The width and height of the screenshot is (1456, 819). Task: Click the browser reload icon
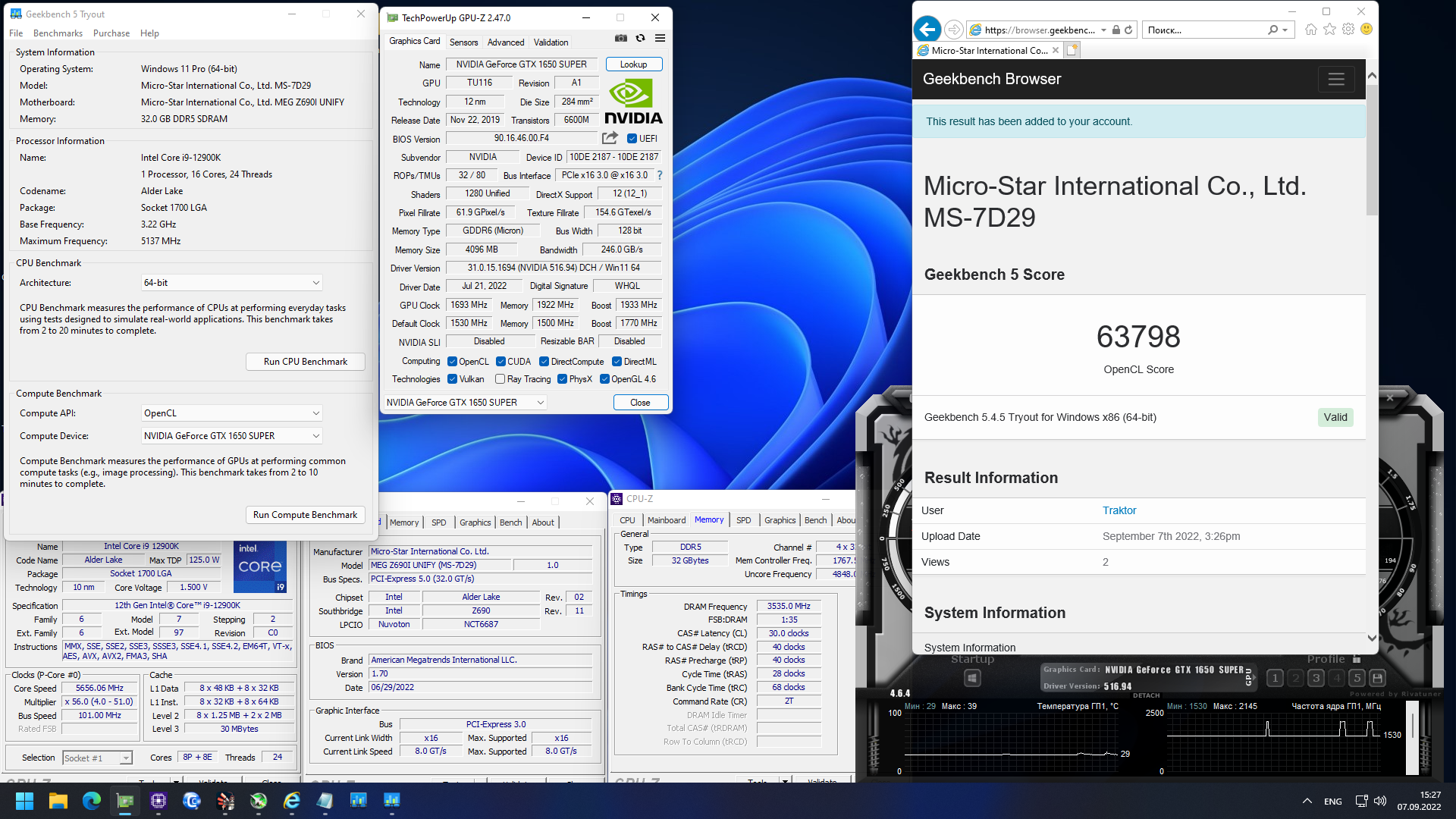[1128, 30]
